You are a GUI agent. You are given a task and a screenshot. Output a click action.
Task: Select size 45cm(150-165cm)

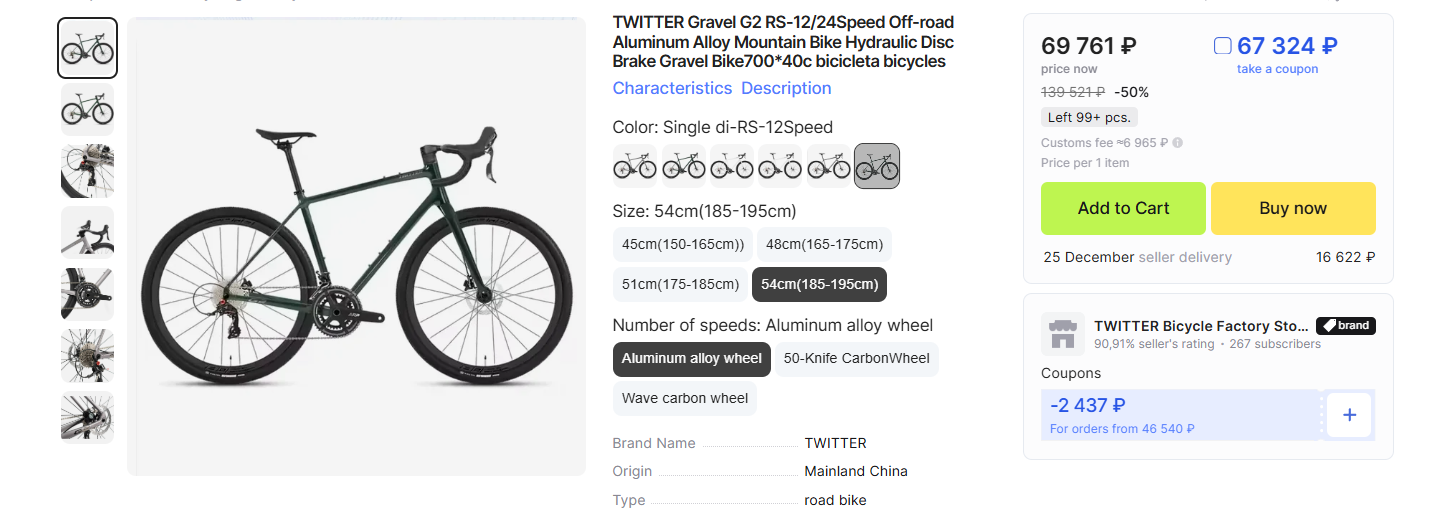click(683, 244)
